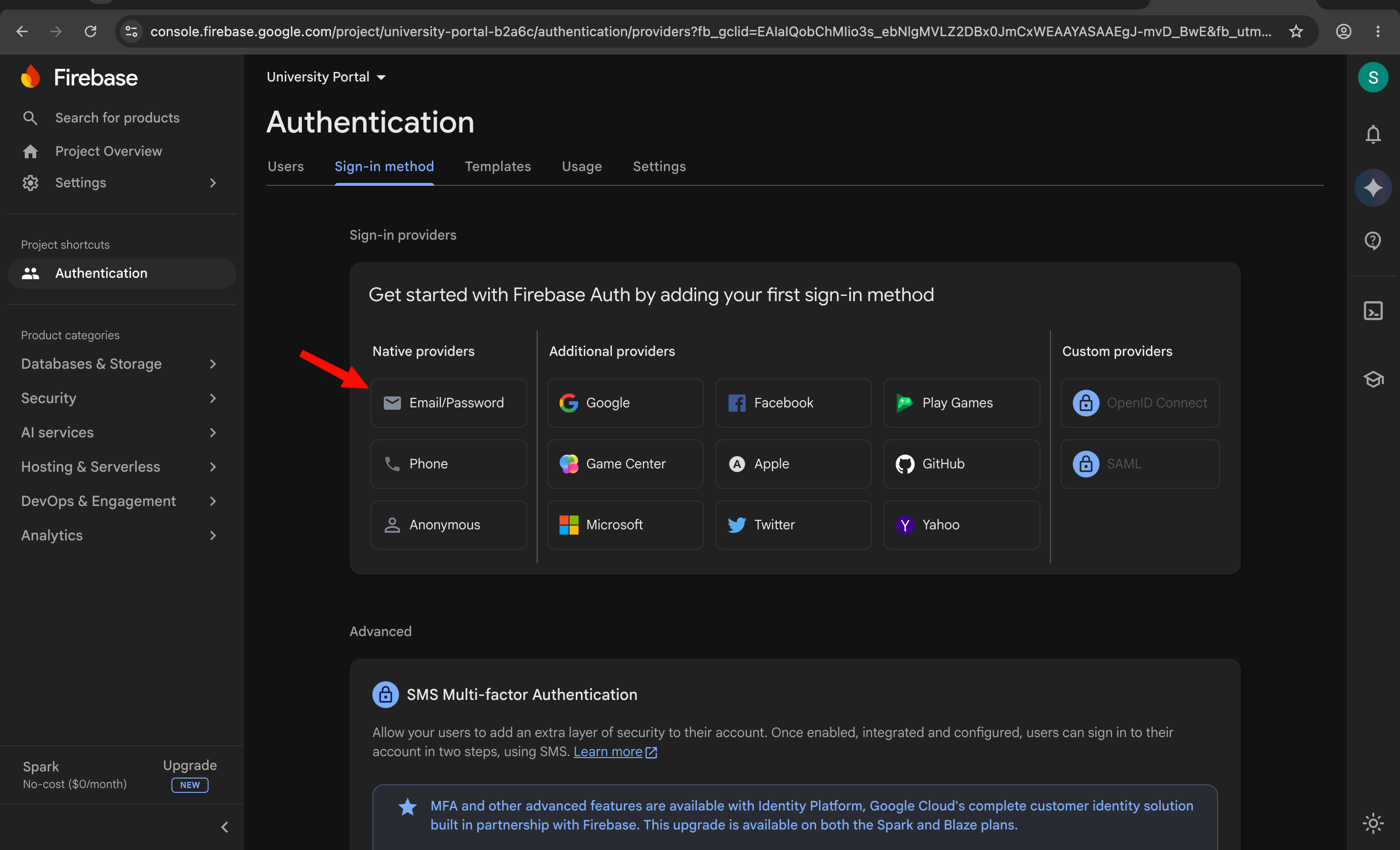Open Gemini sparkle assistant icon
The width and height of the screenshot is (1400, 850).
pos(1373,188)
